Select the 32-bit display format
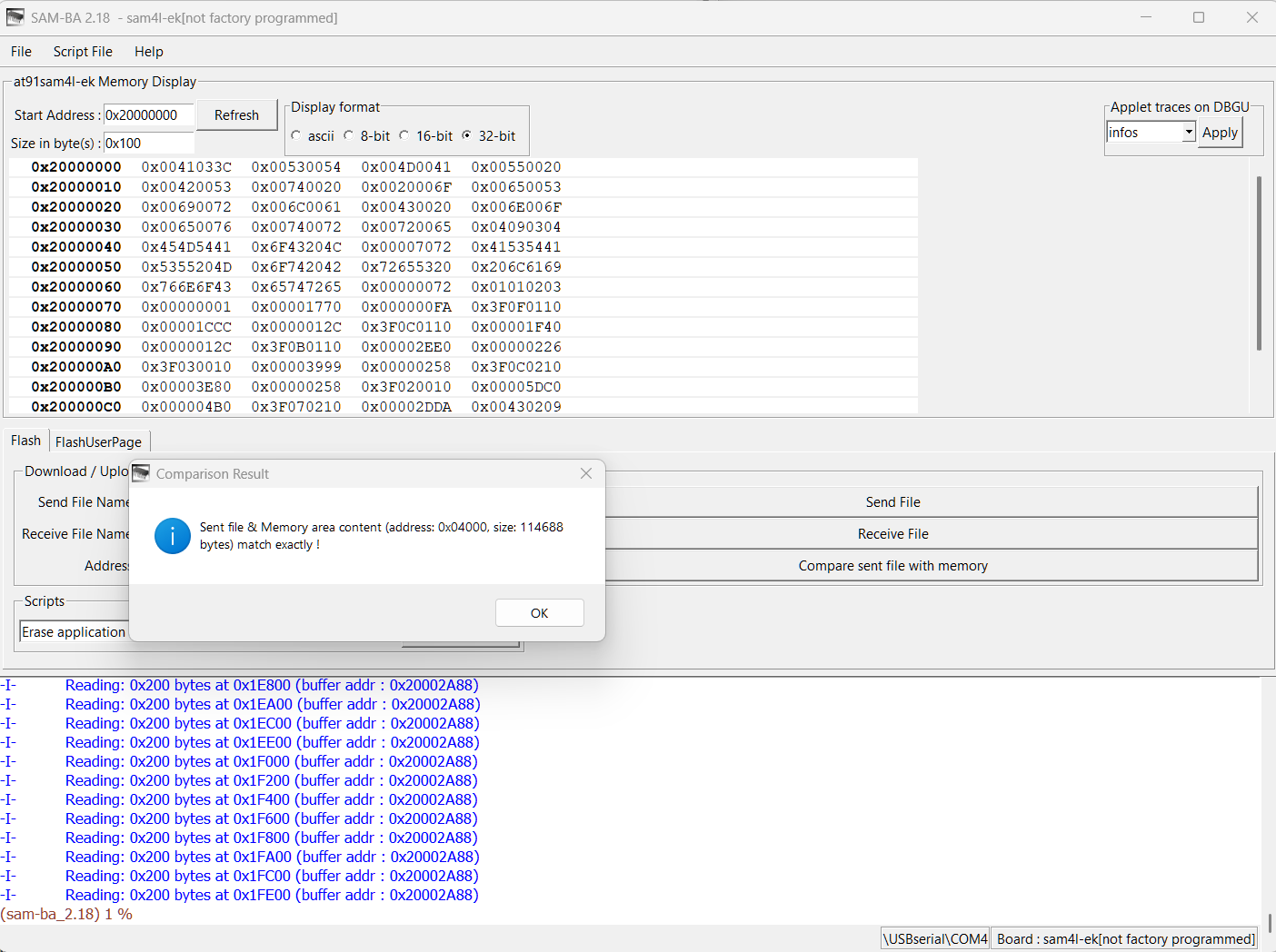The image size is (1276, 952). click(467, 135)
